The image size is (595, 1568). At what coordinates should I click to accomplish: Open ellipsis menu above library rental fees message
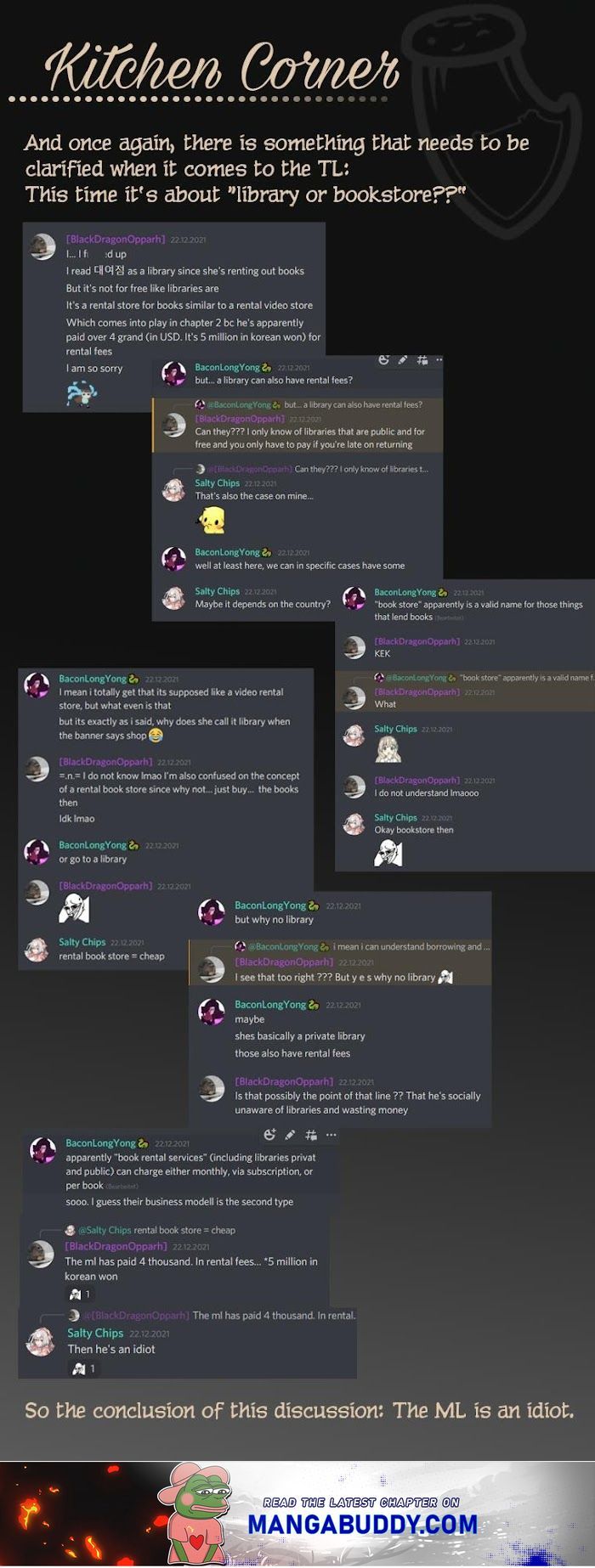tap(439, 360)
